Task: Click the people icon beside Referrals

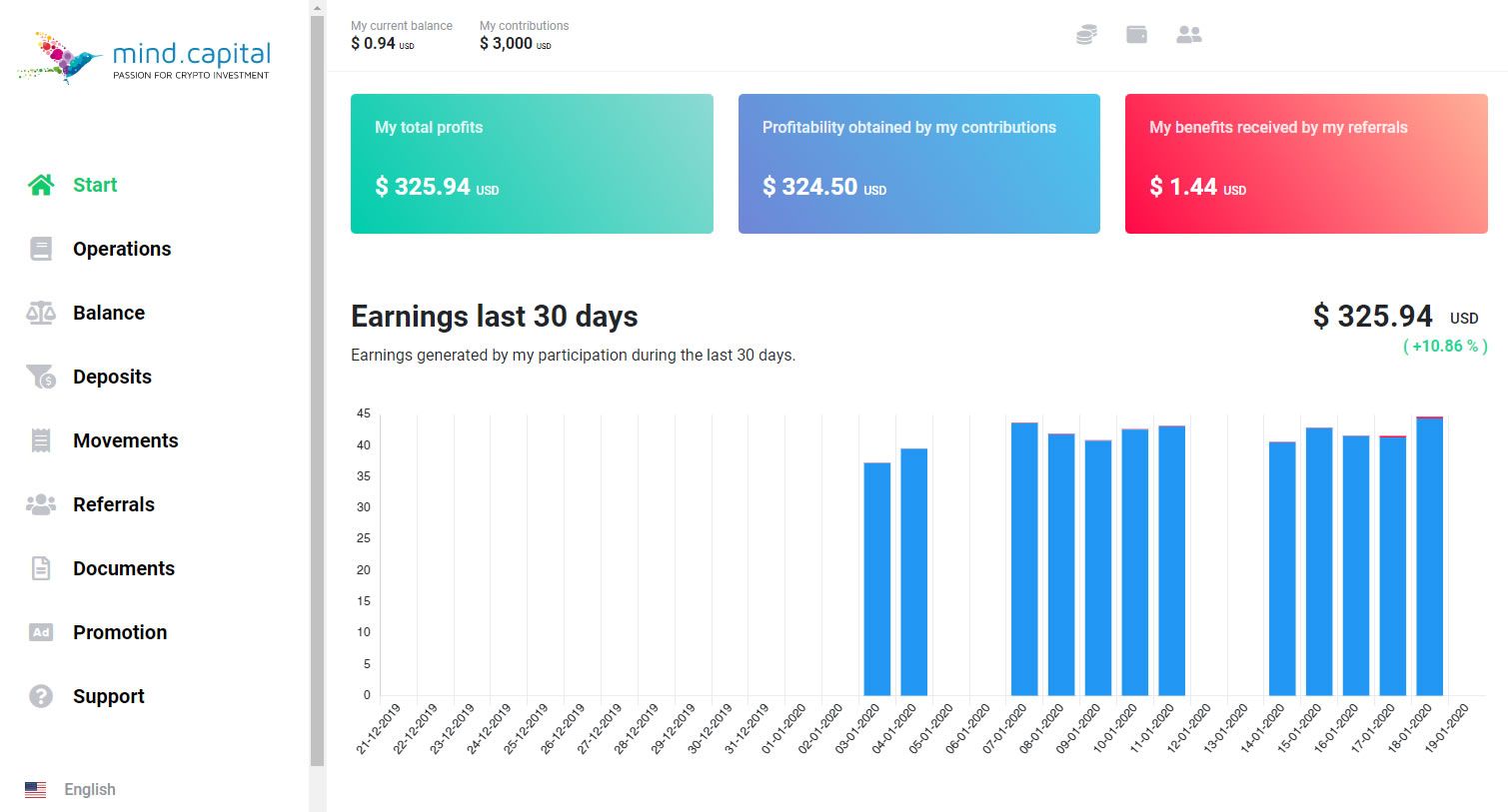Action: coord(41,504)
